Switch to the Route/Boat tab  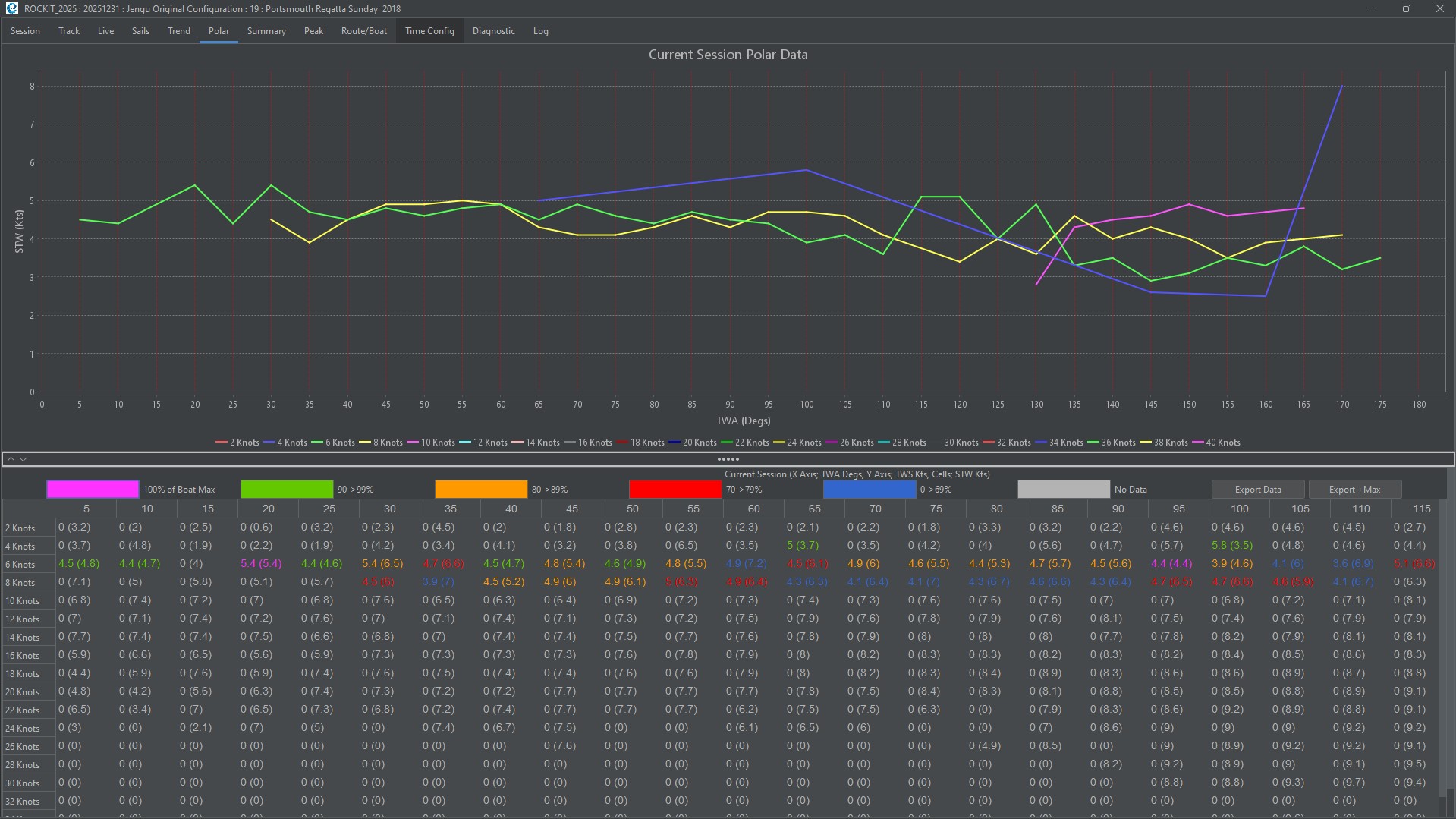(x=363, y=31)
